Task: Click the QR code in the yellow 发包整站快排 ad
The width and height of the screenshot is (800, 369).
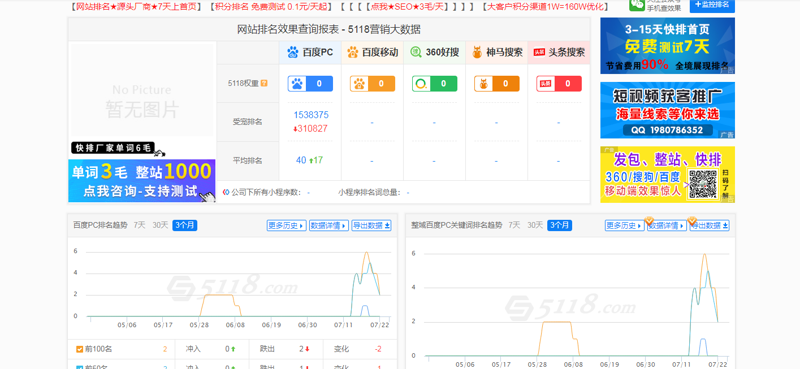Action: point(703,184)
